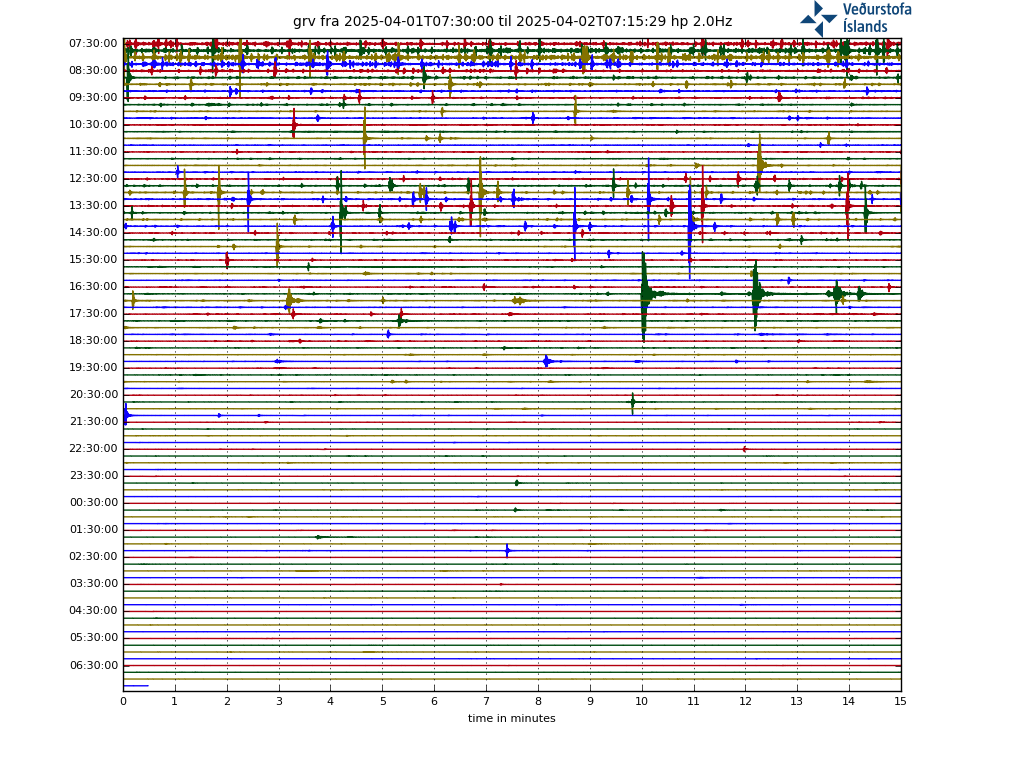
Task: Click the 22:30:00 time label
Action: (93, 449)
